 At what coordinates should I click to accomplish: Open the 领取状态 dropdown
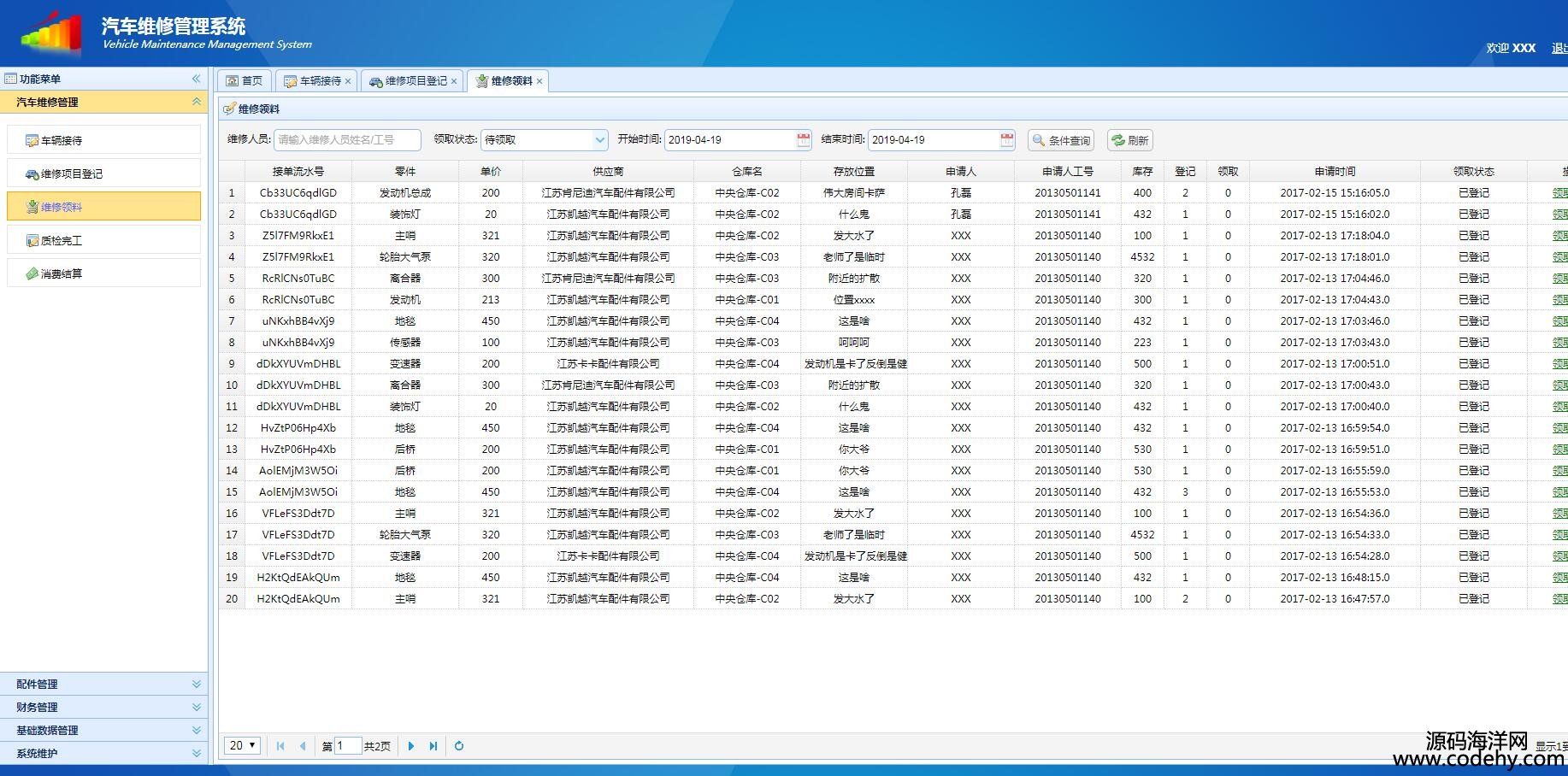[599, 140]
